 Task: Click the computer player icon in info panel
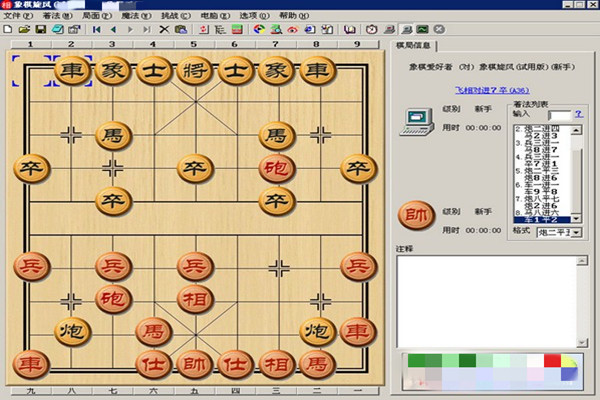tap(415, 122)
